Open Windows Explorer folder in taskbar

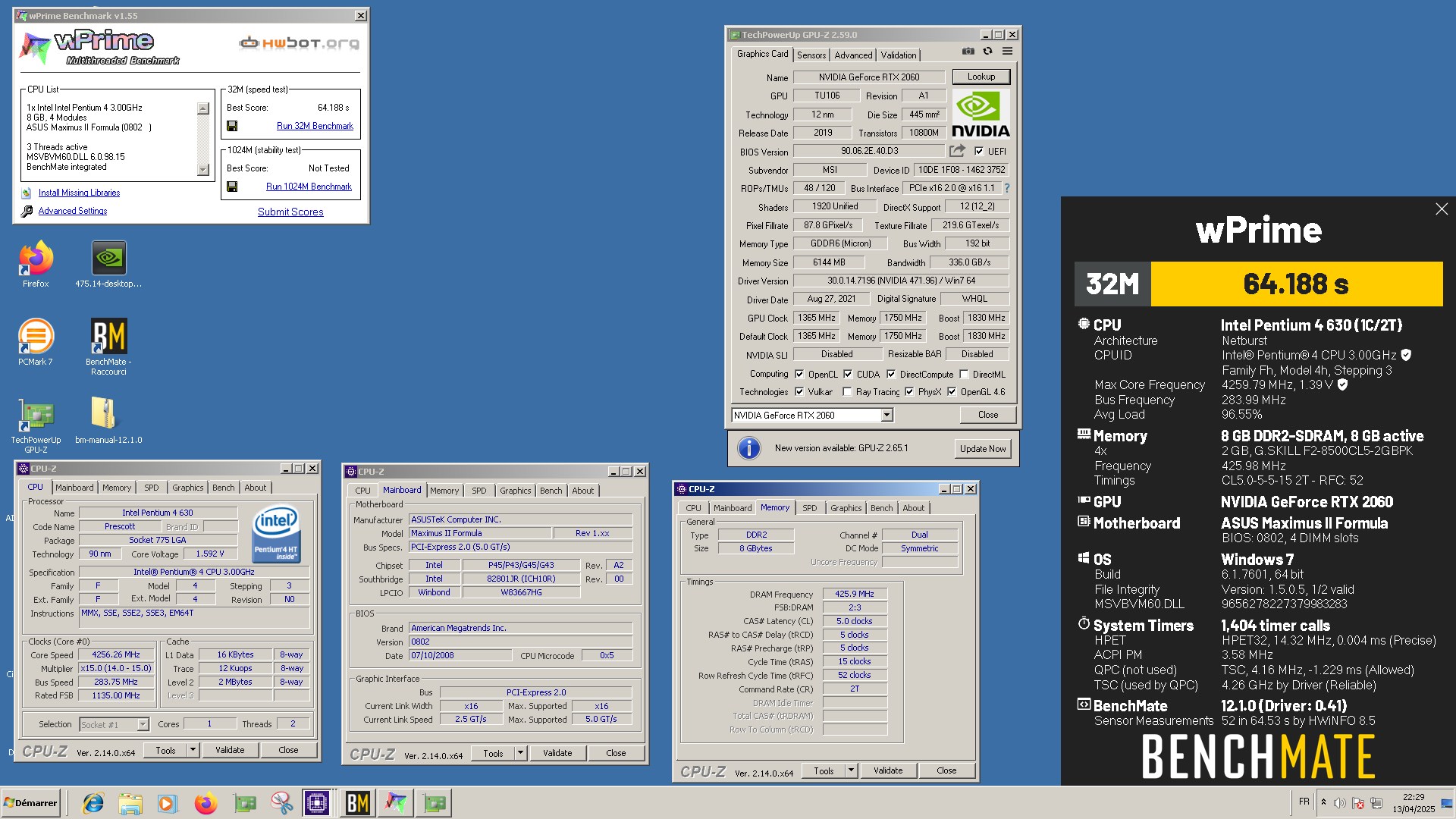(130, 803)
